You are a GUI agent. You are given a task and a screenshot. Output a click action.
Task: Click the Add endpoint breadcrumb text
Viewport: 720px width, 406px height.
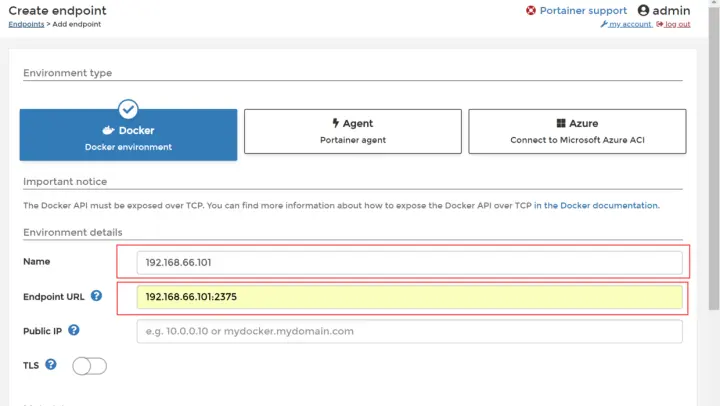77,24
